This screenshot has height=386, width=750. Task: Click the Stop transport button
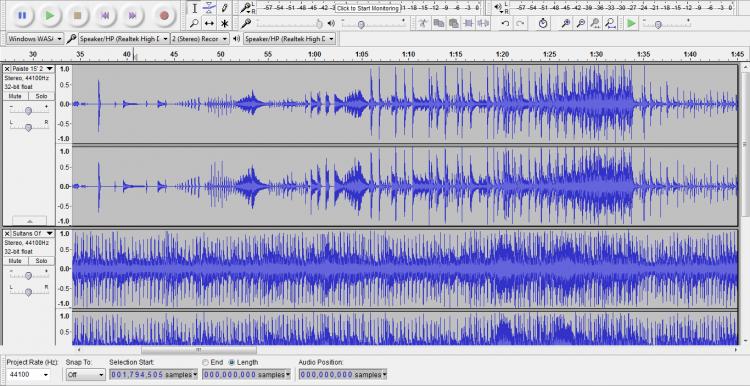click(77, 15)
